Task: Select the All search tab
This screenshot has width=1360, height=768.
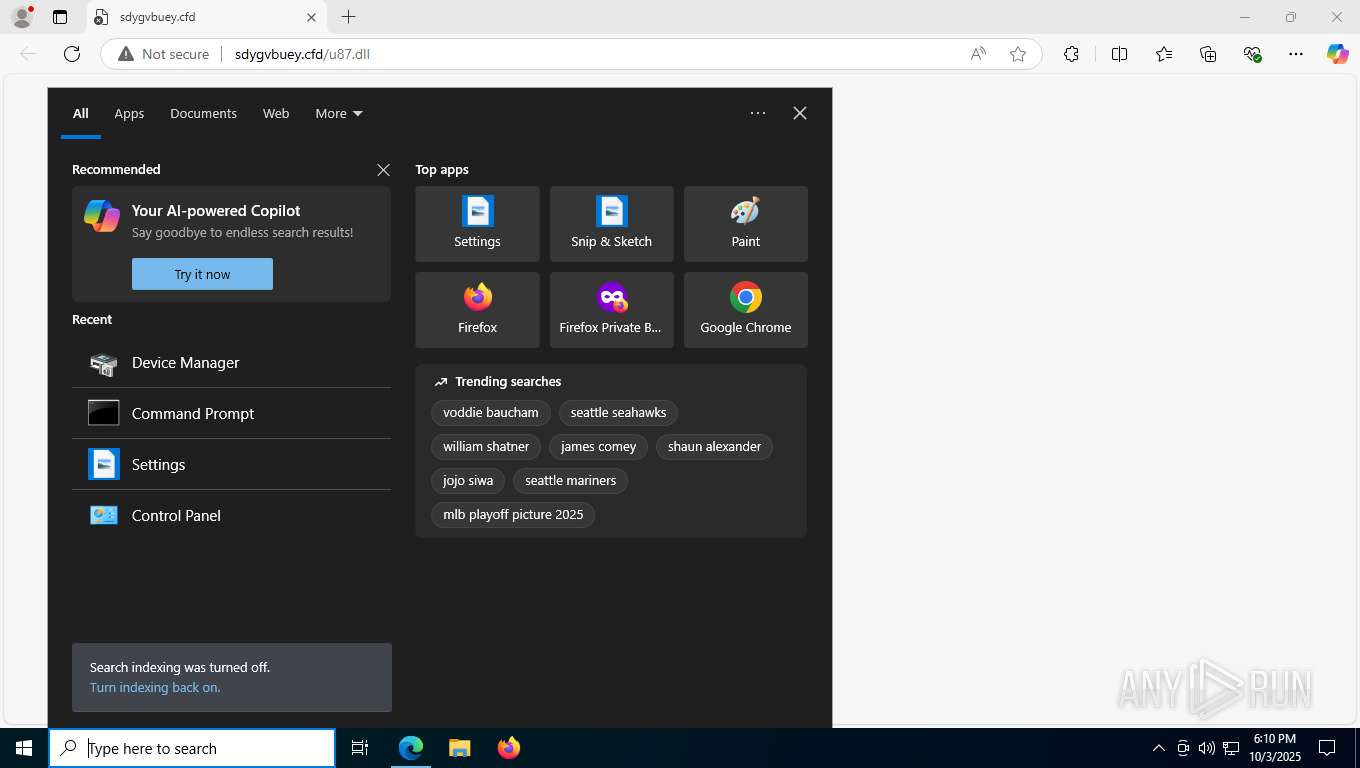Action: pos(81,114)
